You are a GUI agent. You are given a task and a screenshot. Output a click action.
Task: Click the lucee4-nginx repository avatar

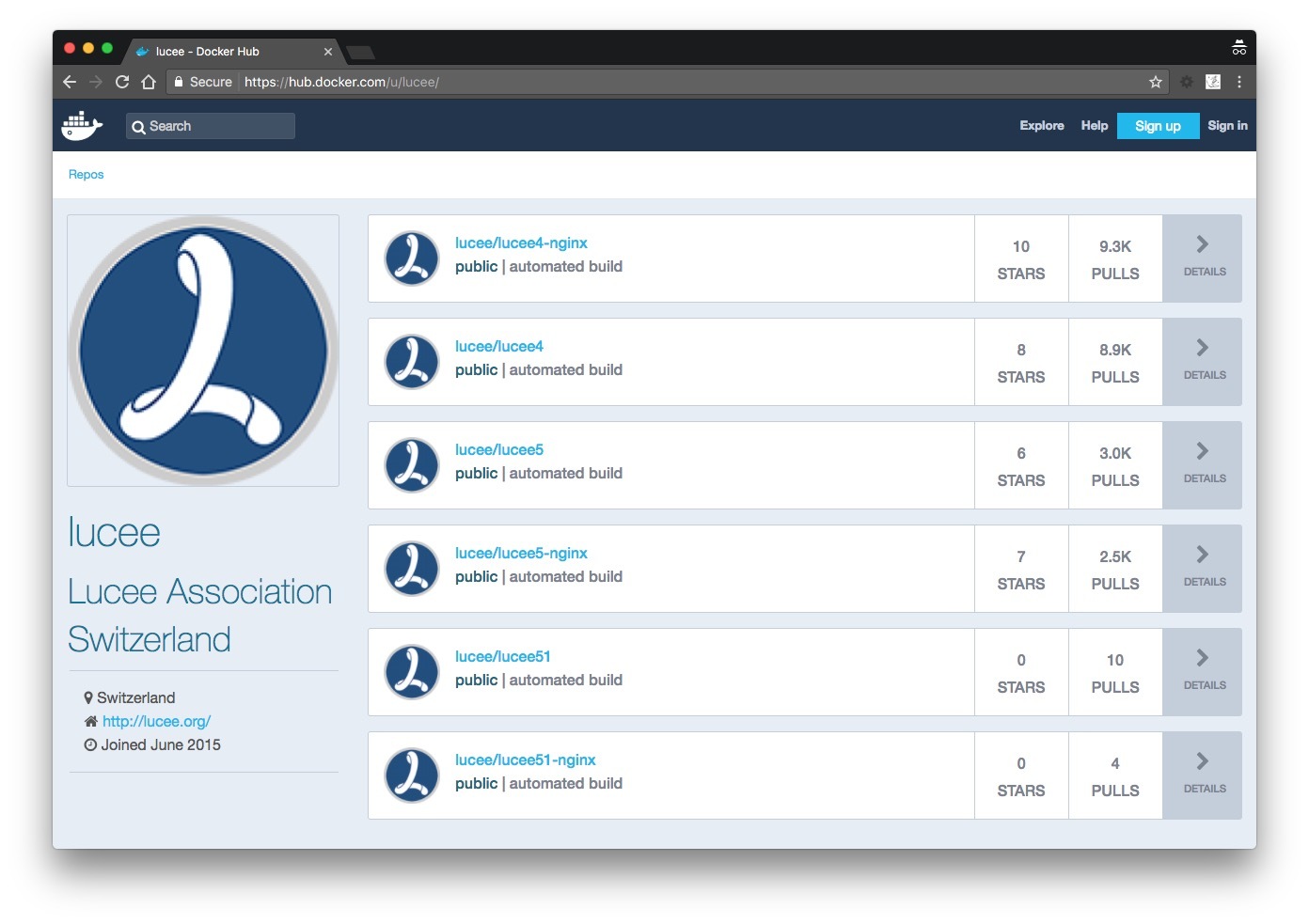click(x=412, y=258)
